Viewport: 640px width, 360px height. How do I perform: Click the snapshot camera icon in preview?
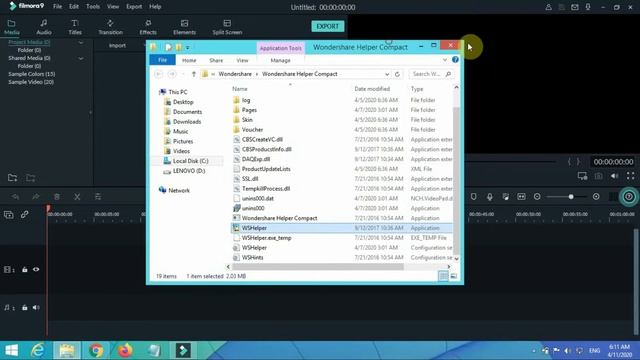click(x=598, y=176)
